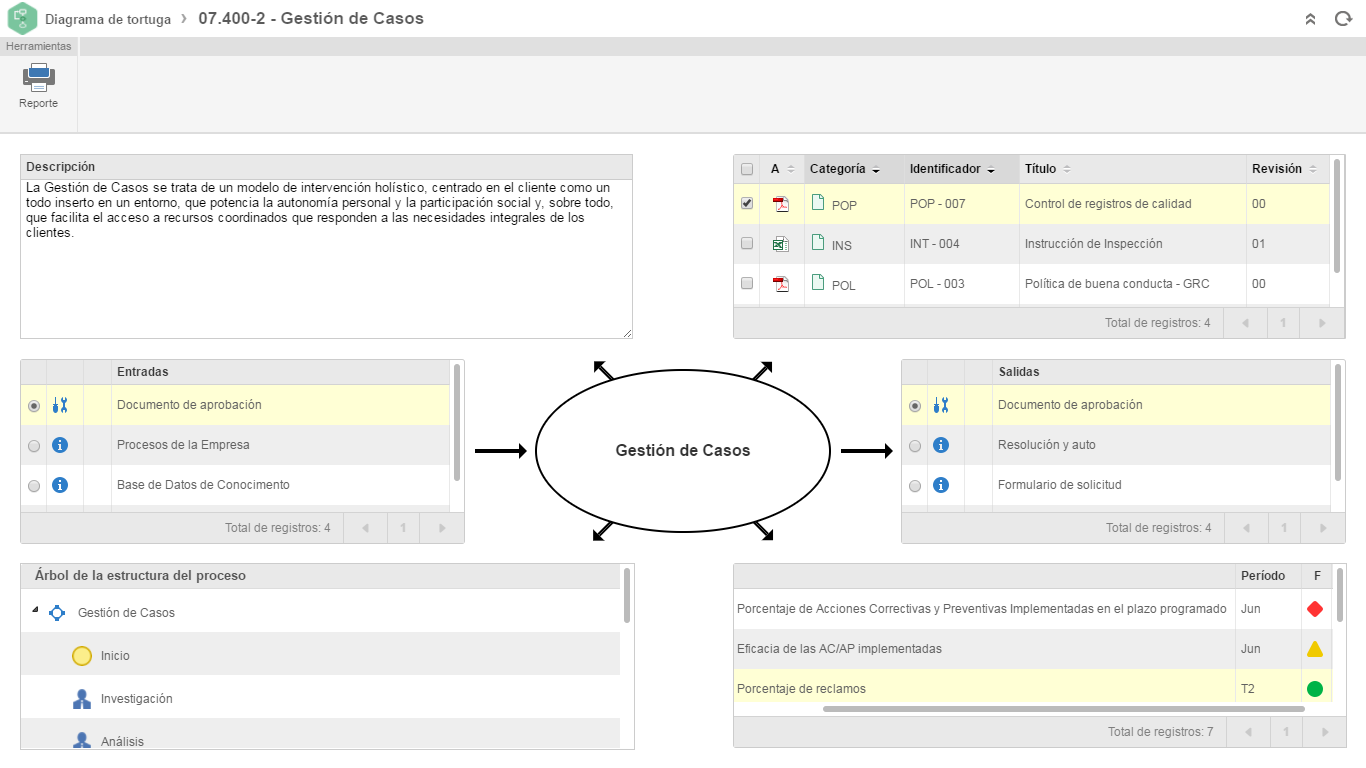Click horizontal scrollbar in indicators table
Image resolution: width=1366 pixels, height=768 pixels.
click(1063, 709)
